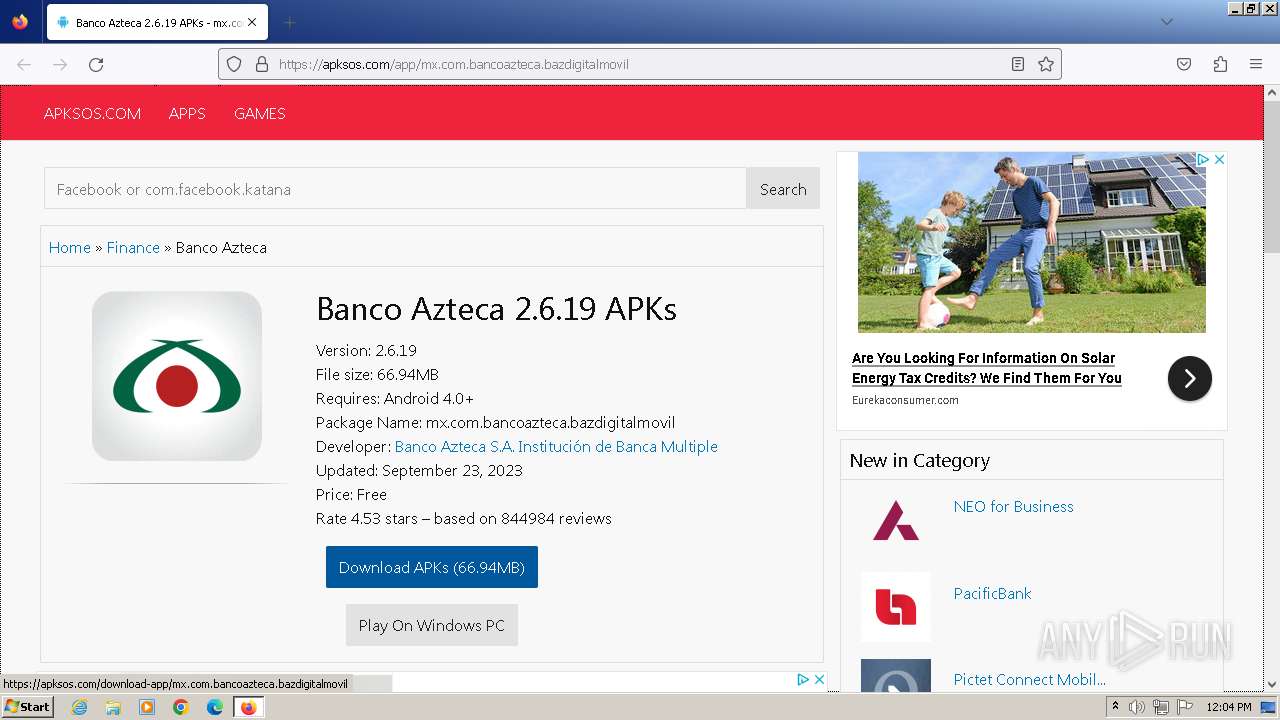
Task: Open the GAMES menu item
Action: tap(260, 113)
